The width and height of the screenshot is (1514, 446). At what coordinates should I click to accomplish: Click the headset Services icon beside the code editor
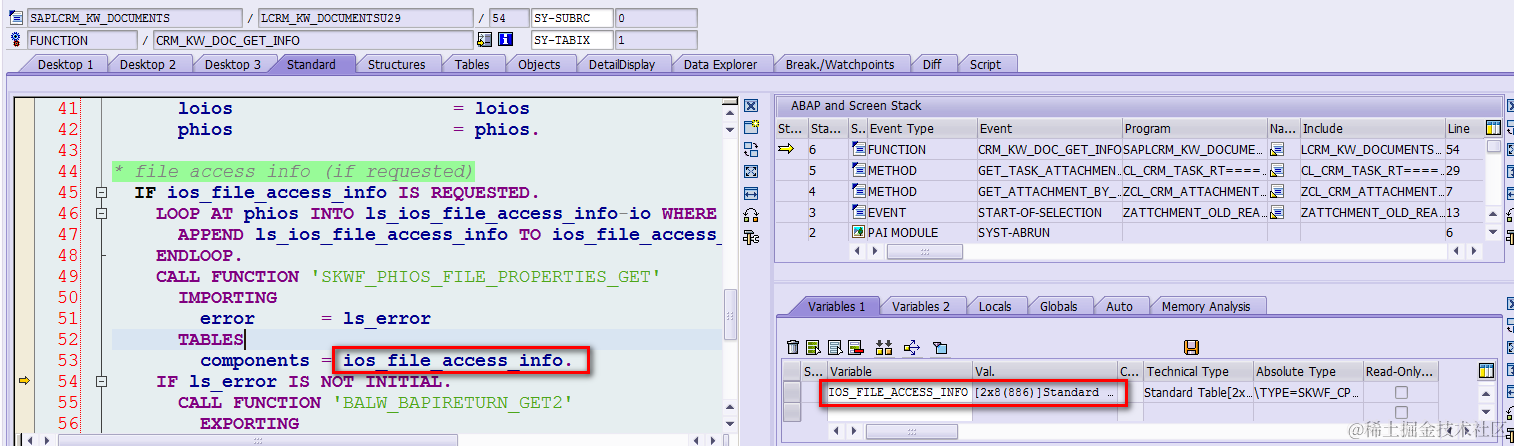pos(752,215)
